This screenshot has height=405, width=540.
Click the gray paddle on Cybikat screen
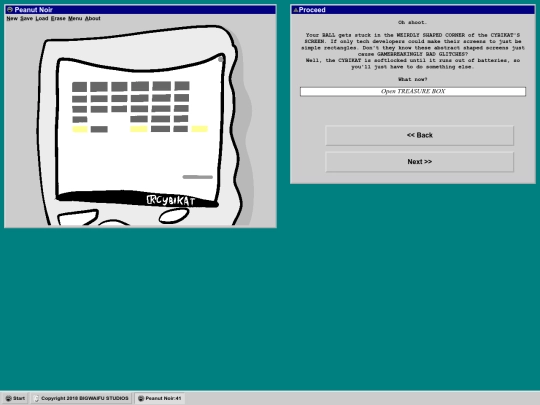(198, 177)
